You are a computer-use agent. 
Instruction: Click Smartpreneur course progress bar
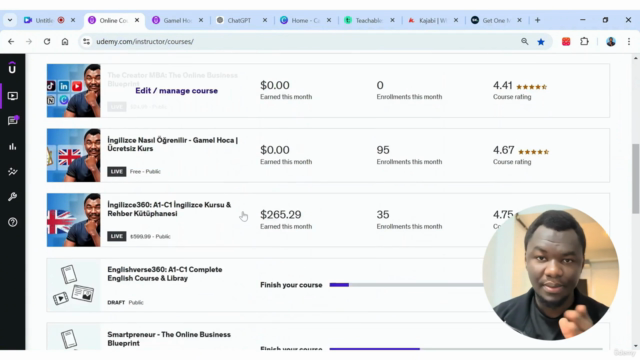466,349
